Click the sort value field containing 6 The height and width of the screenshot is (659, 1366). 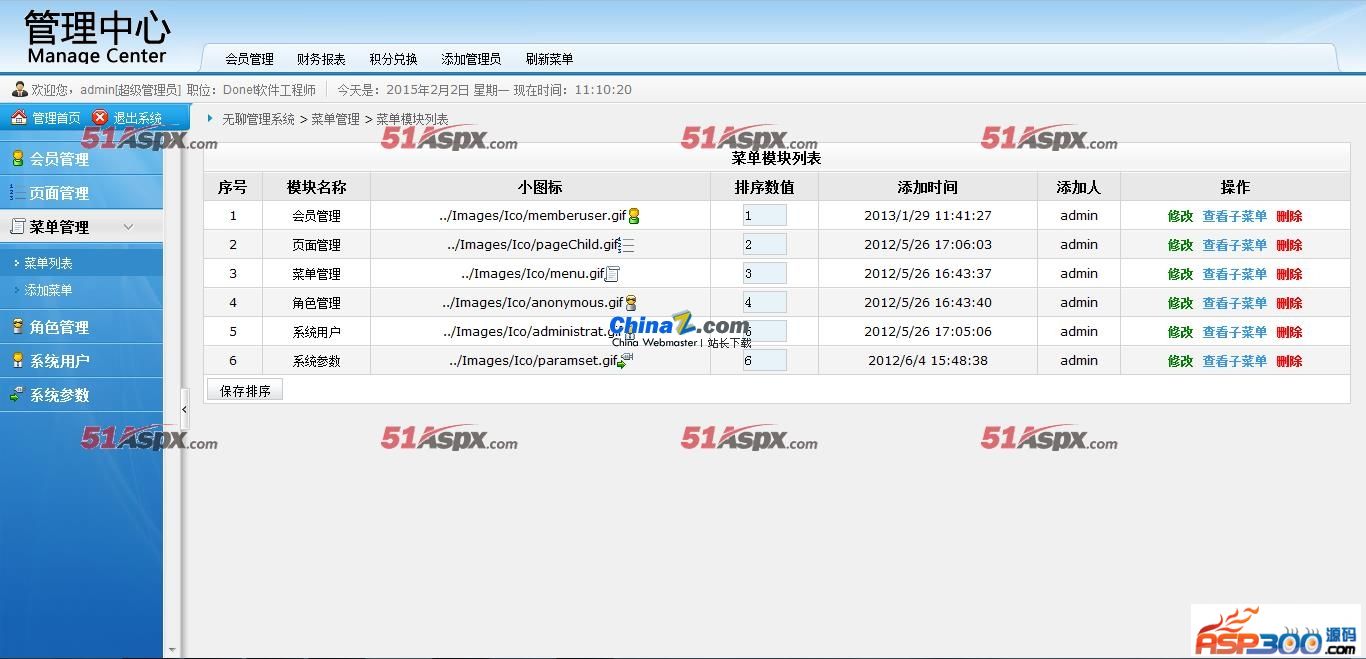pos(764,360)
